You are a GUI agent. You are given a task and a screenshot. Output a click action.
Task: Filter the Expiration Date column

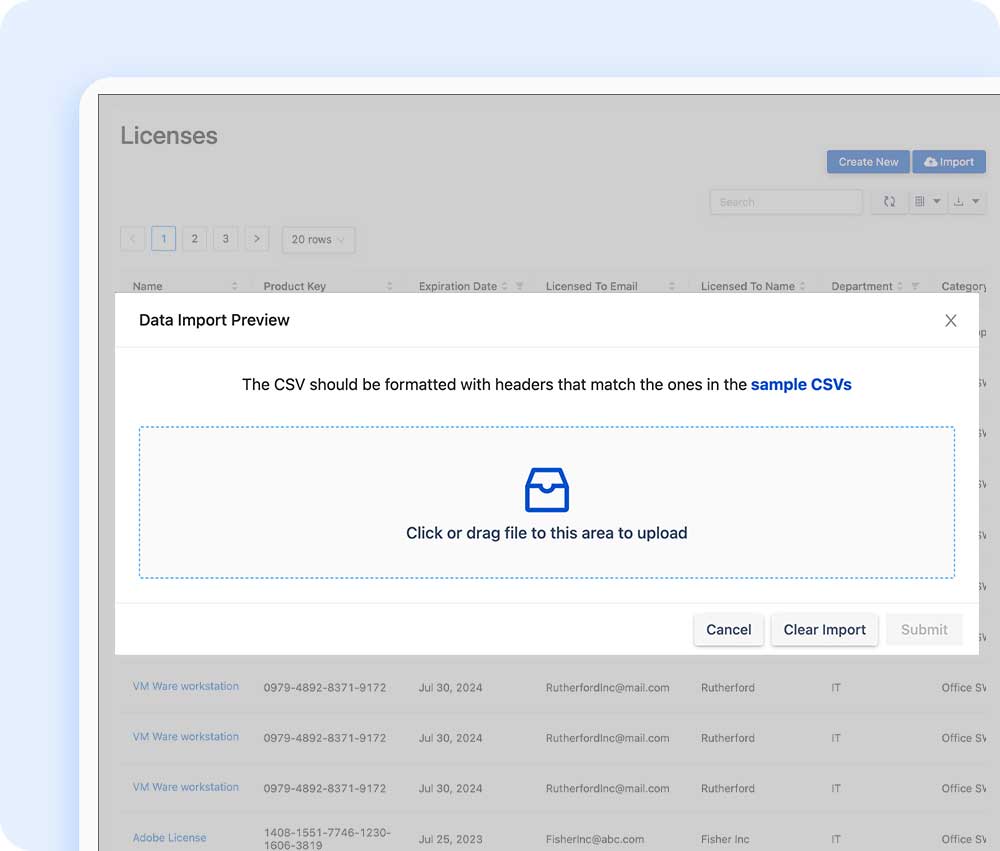click(x=519, y=286)
